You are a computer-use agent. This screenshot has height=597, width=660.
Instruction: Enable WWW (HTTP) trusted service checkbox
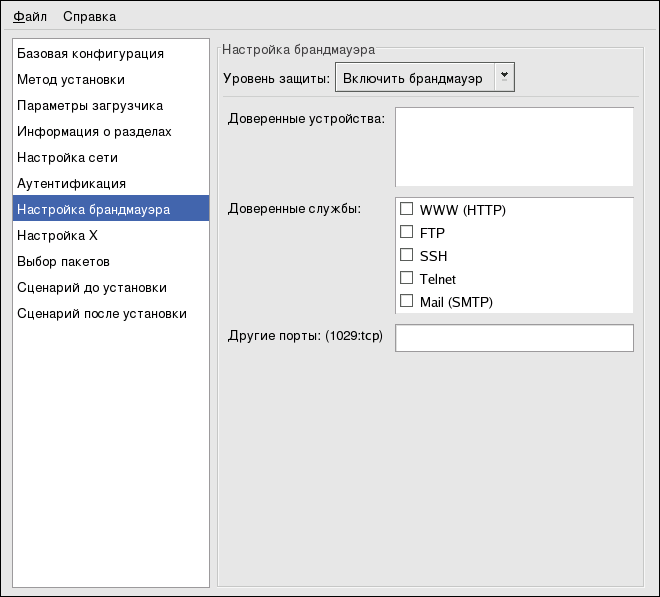point(407,209)
